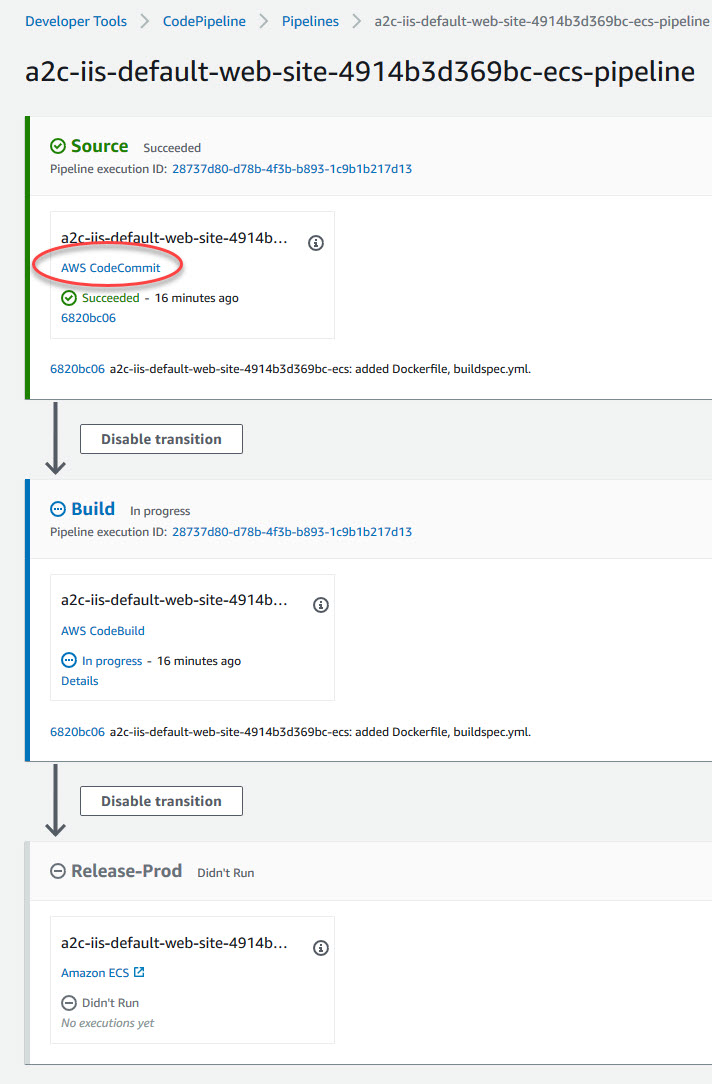Click the Release-Prod stage heading
This screenshot has width=712, height=1084.
[x=127, y=871]
